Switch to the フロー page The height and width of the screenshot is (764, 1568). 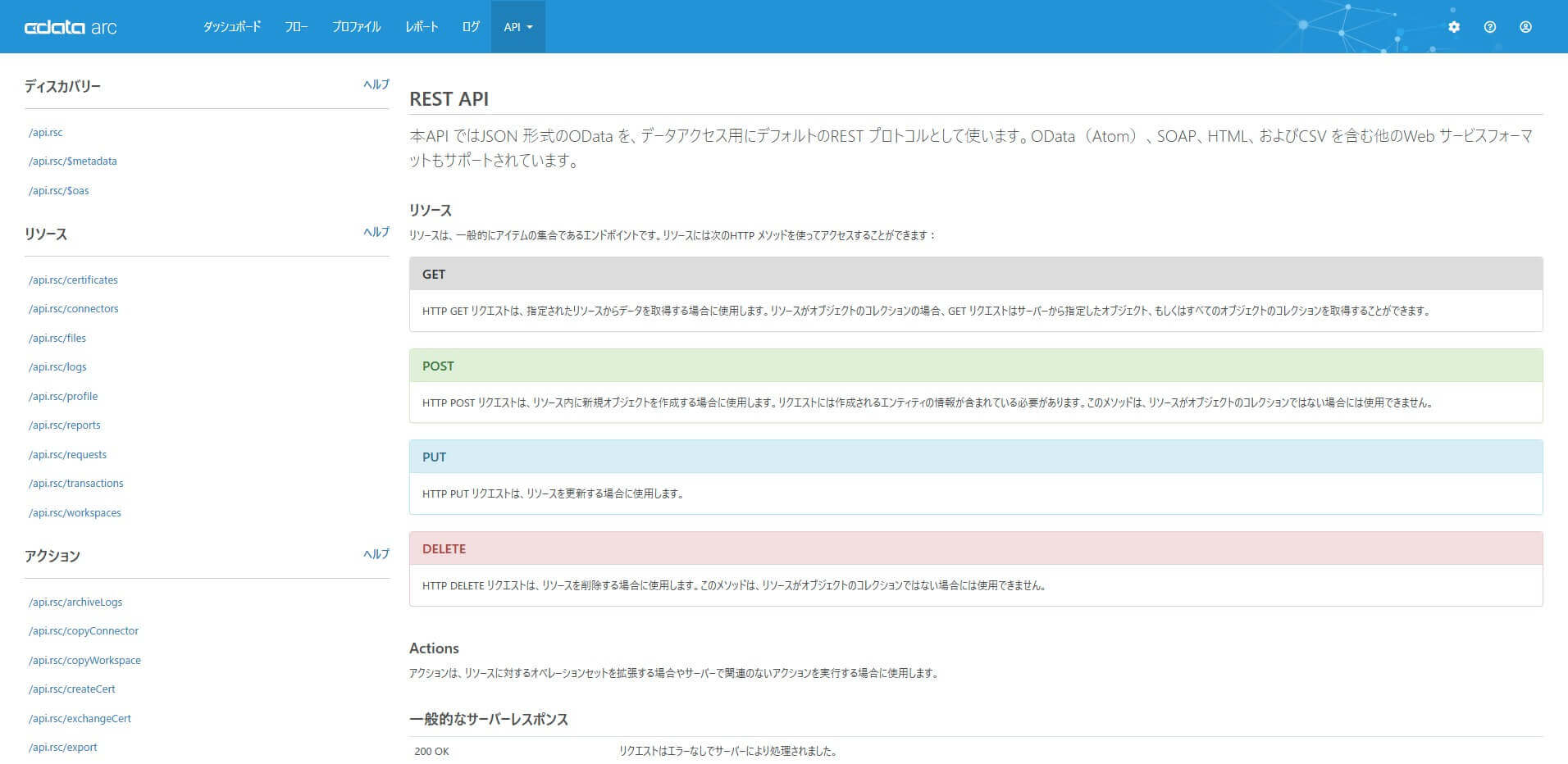[297, 26]
